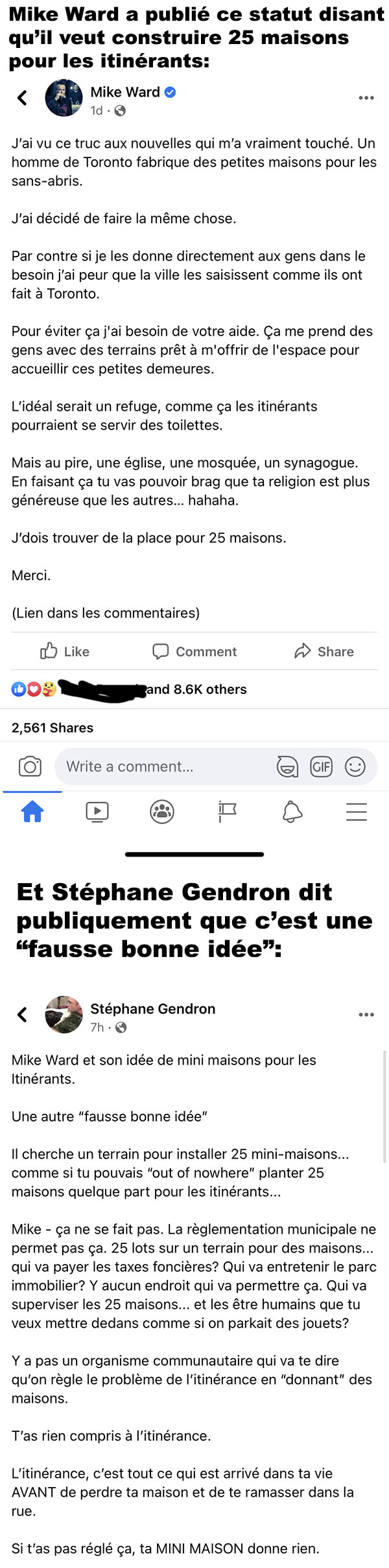Open Mike Ward's profile picture

(64, 98)
